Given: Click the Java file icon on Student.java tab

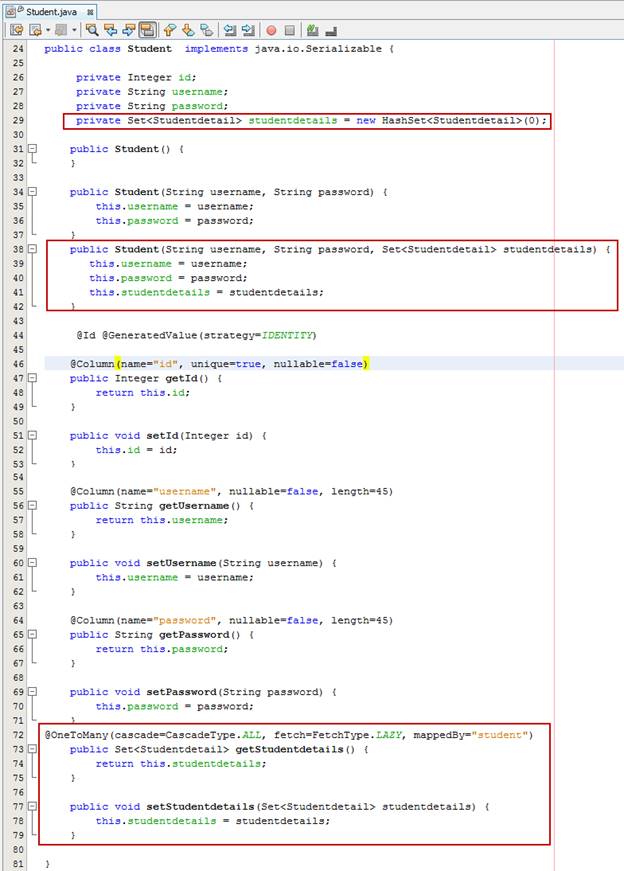Looking at the screenshot, I should [x=12, y=12].
